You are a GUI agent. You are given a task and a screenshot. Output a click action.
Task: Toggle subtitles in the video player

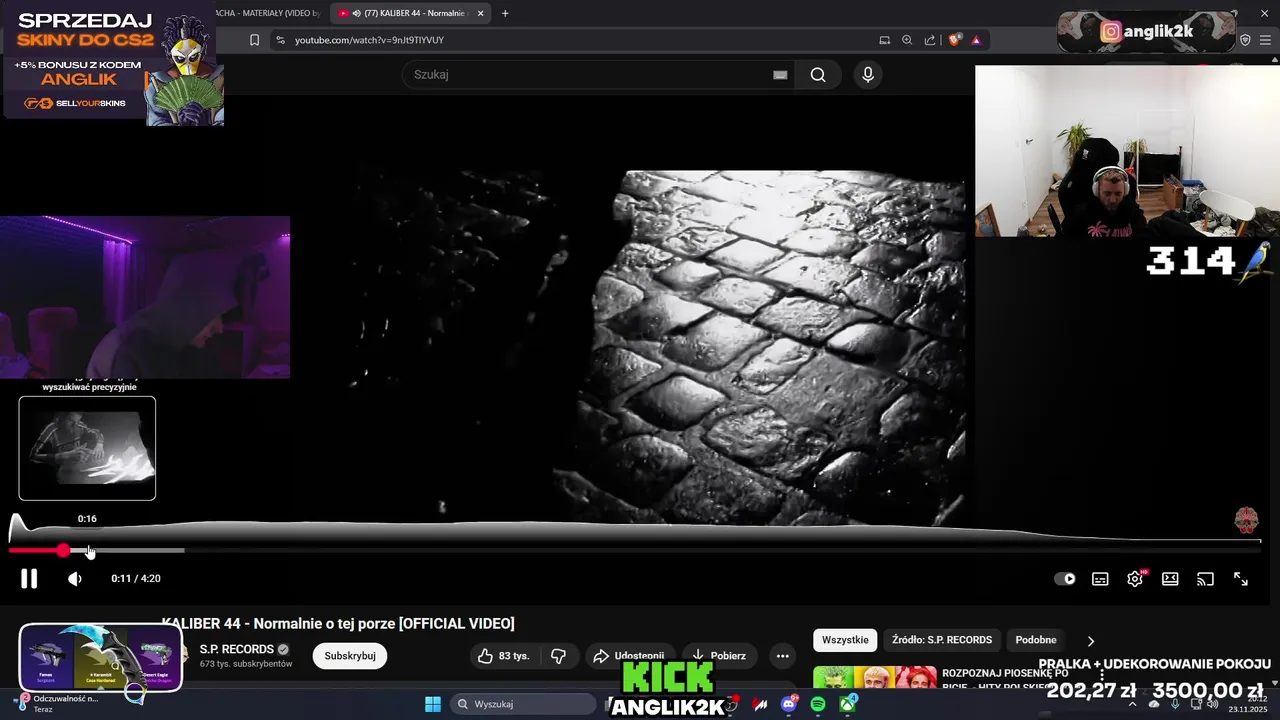coord(1100,579)
